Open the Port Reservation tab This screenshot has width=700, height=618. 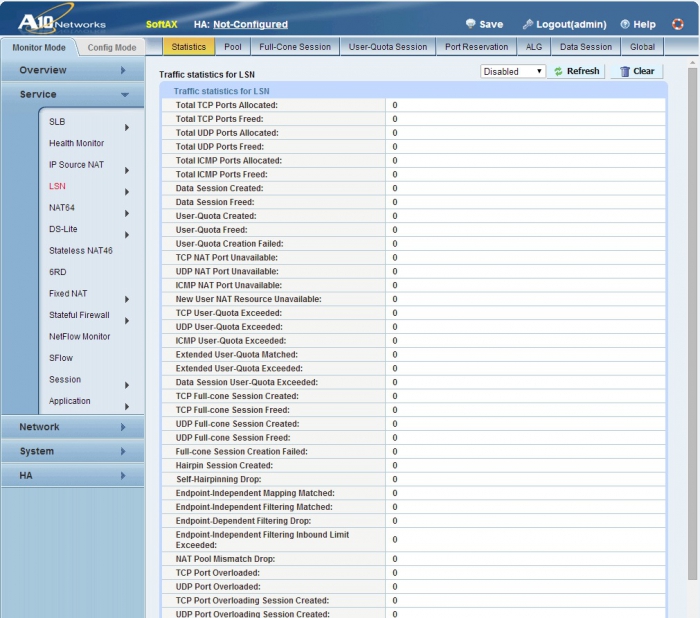point(476,47)
